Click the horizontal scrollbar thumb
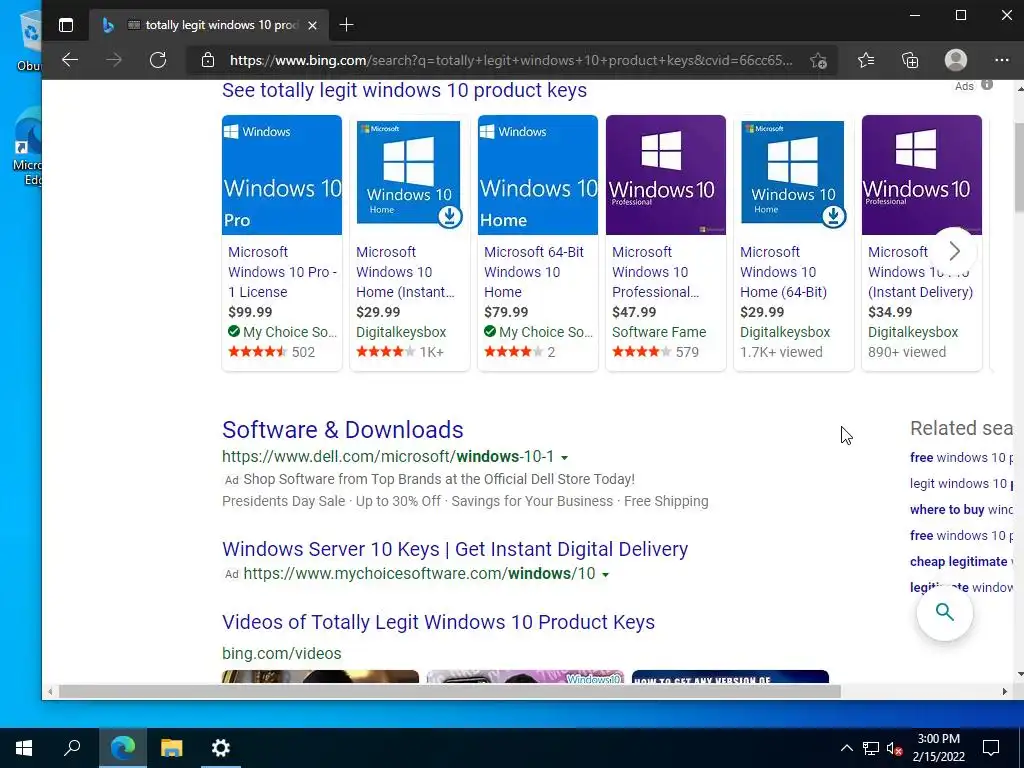Viewport: 1024px width, 768px height. pos(449,692)
